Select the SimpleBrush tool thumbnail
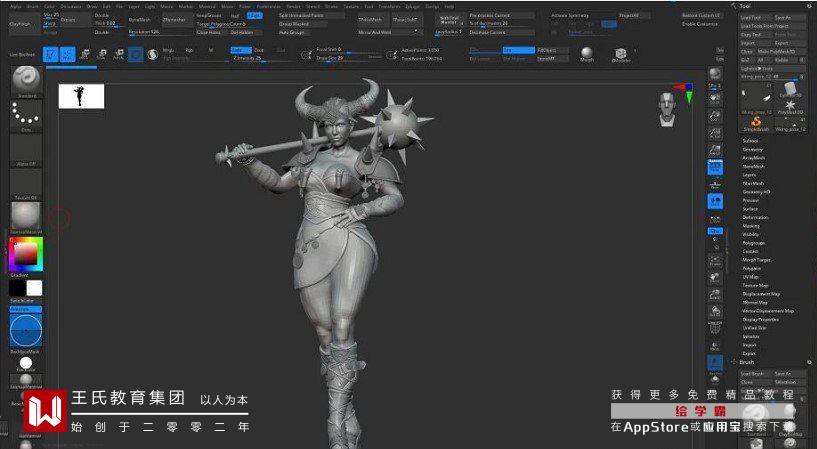The width and height of the screenshot is (817, 449). tap(756, 122)
